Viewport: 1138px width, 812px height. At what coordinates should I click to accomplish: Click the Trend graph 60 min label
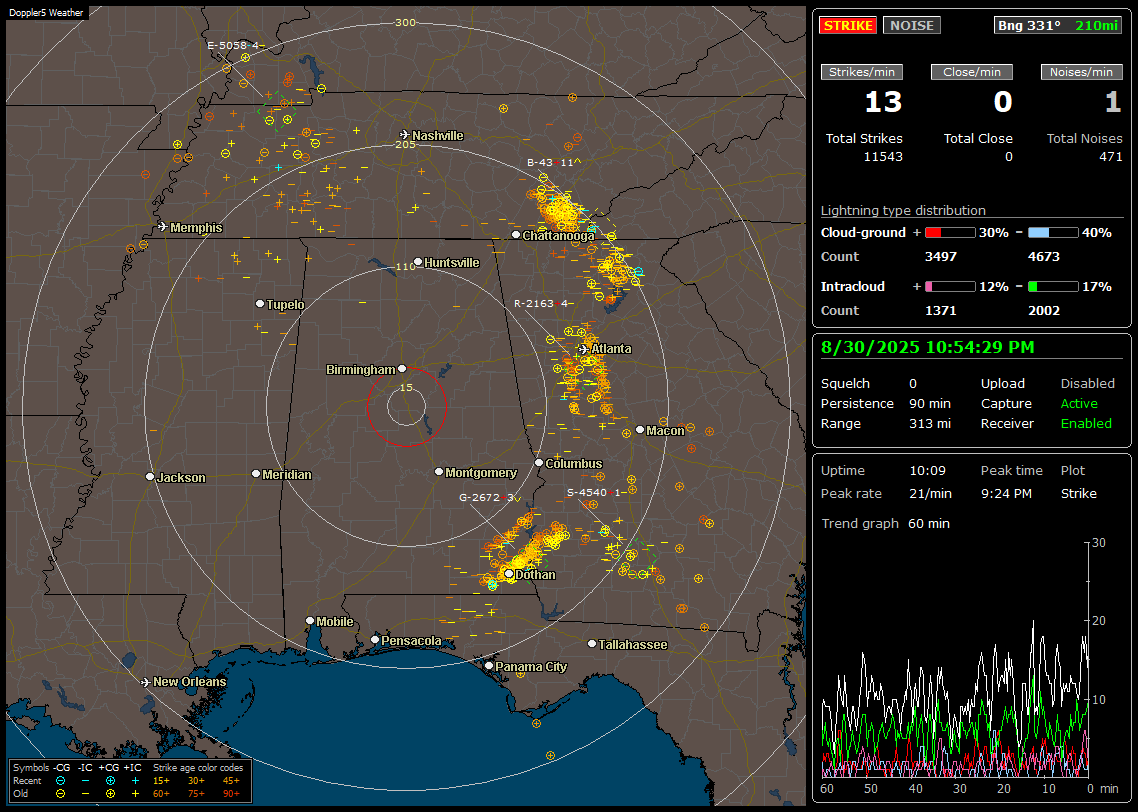pos(885,524)
